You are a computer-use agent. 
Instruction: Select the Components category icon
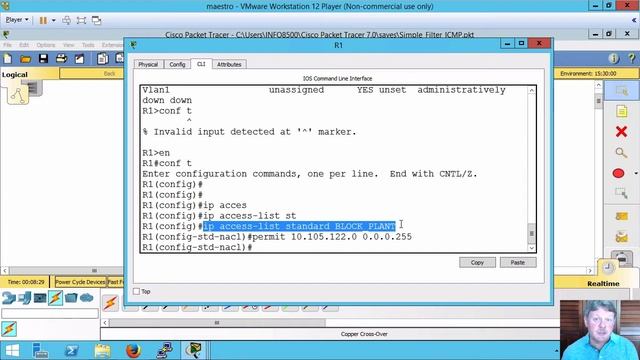coord(40,298)
